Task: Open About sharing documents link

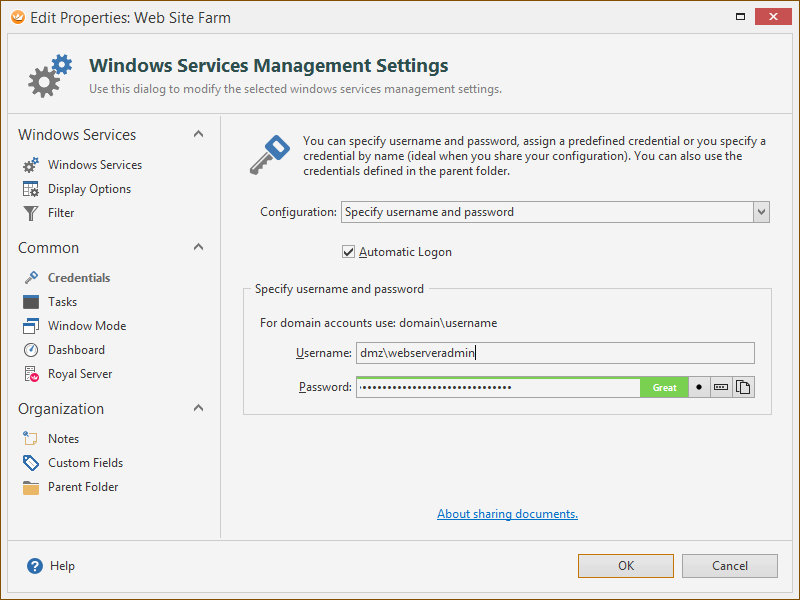Action: pos(507,514)
